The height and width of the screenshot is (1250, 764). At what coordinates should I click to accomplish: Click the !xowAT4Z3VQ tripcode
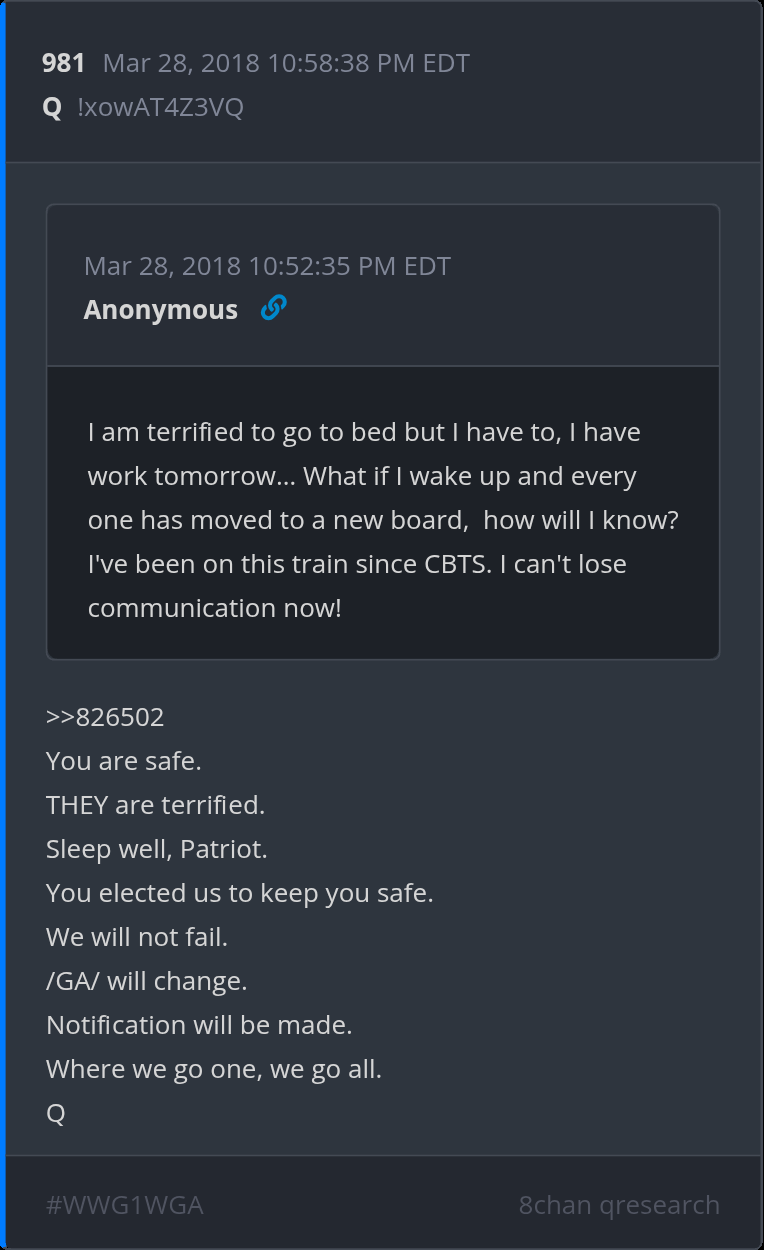160,108
